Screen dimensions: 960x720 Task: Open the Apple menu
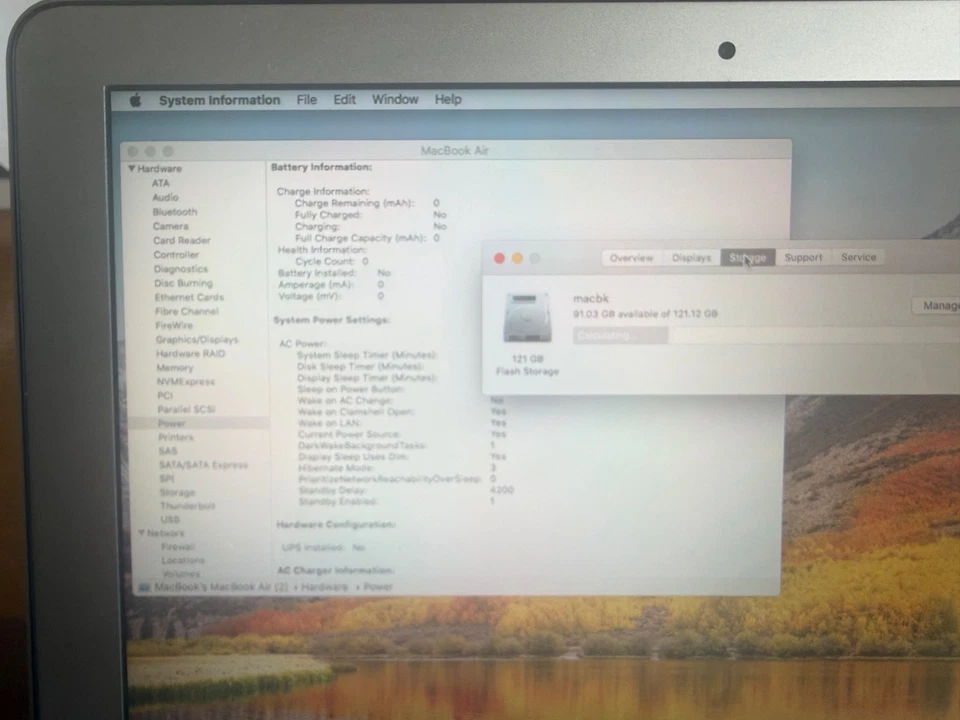coord(136,100)
